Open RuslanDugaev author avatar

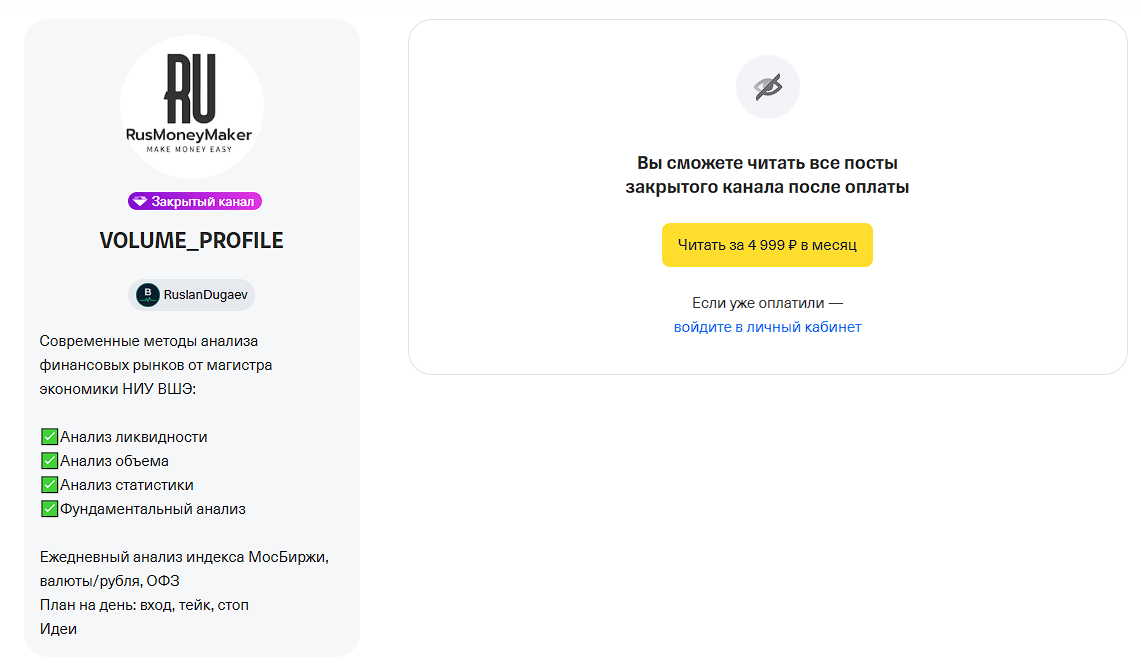[148, 295]
